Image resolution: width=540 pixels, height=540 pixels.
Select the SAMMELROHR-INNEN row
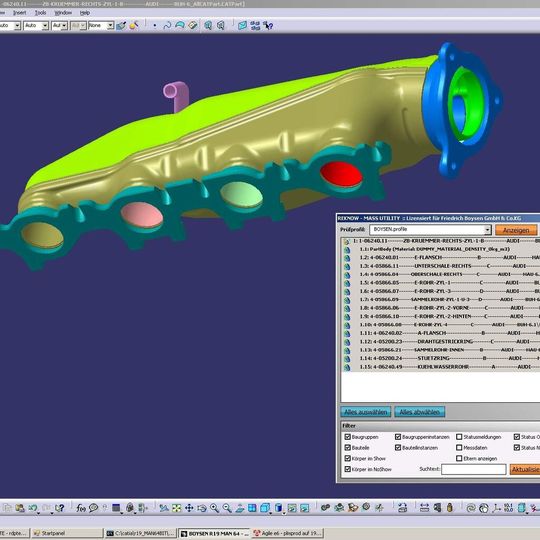441,350
